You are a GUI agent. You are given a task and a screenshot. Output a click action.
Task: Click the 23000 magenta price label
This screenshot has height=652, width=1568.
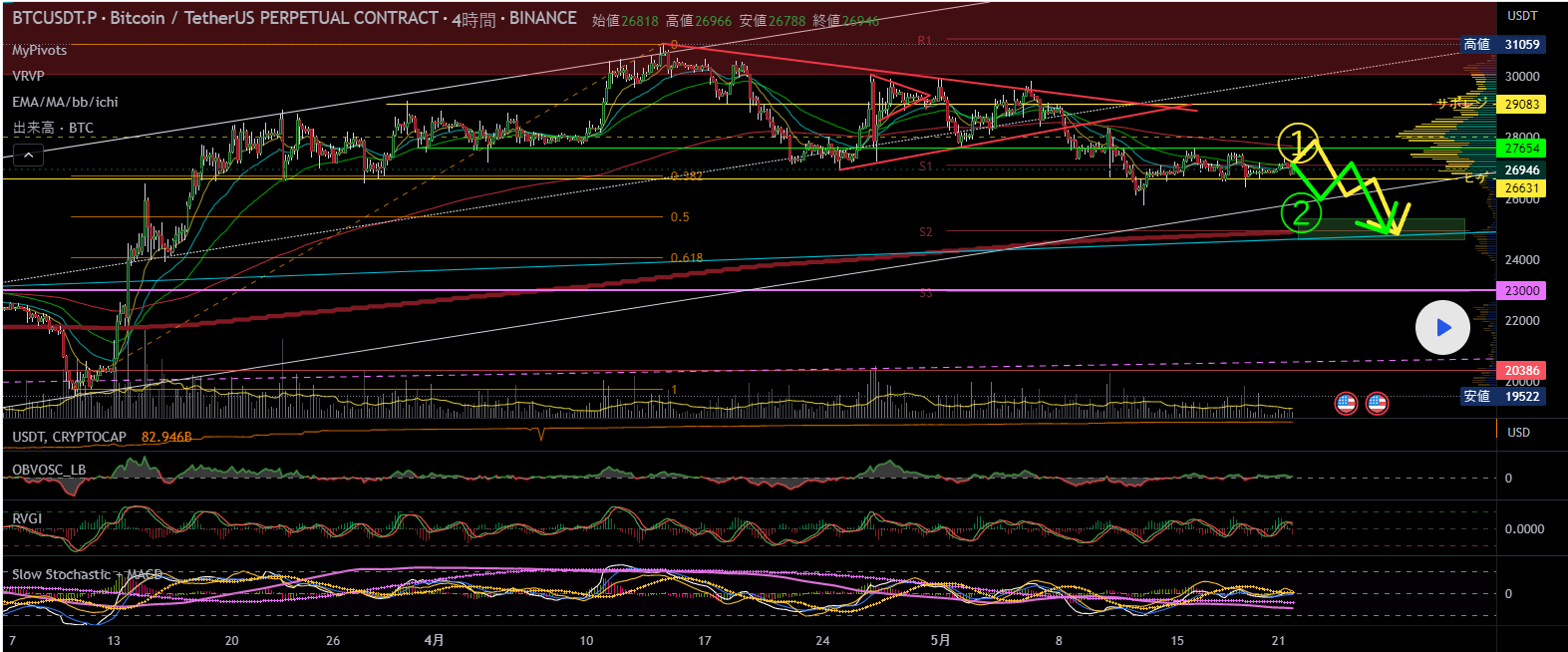1521,291
